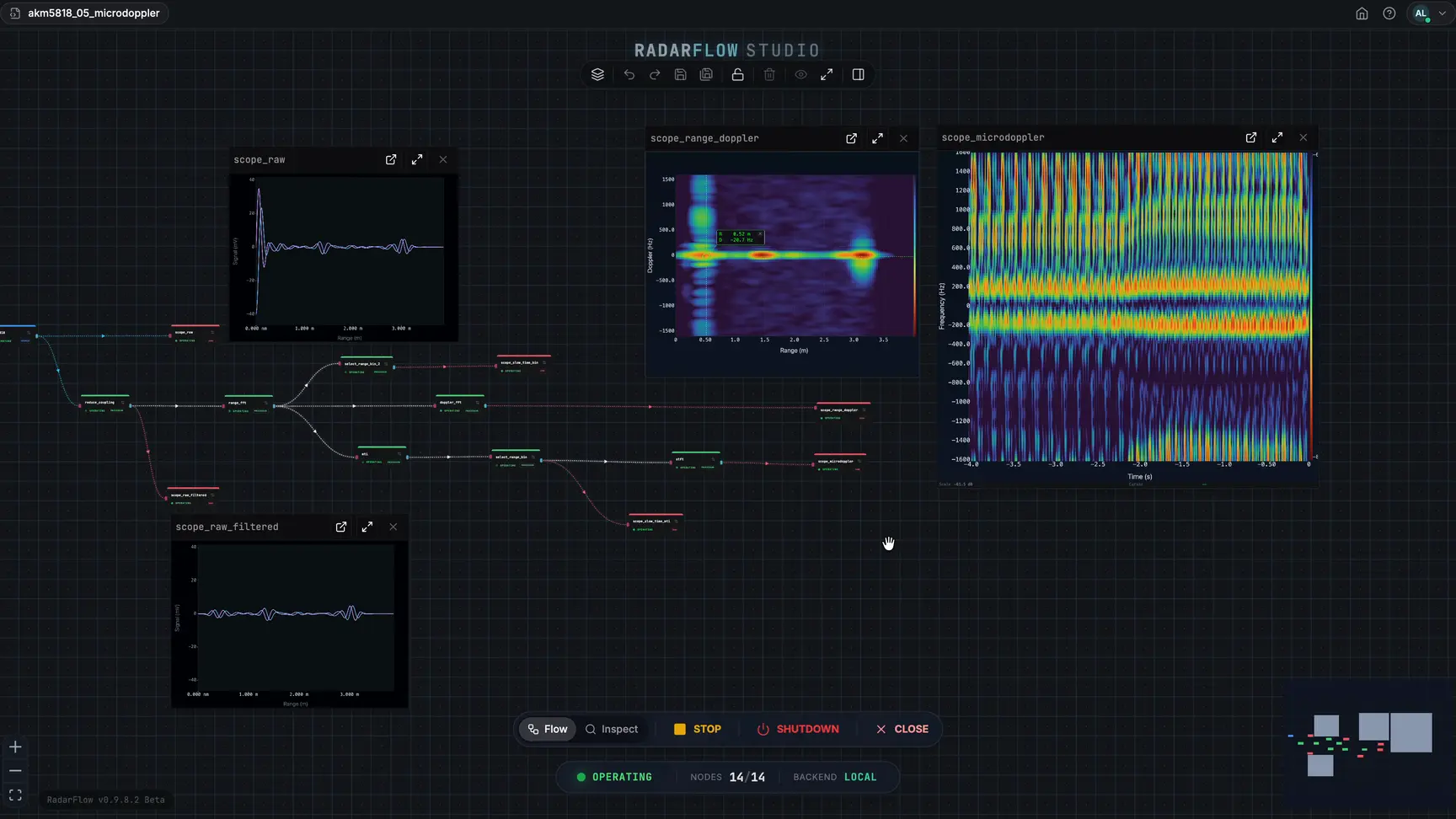
Task: Open the help question mark icon
Action: click(x=1389, y=13)
